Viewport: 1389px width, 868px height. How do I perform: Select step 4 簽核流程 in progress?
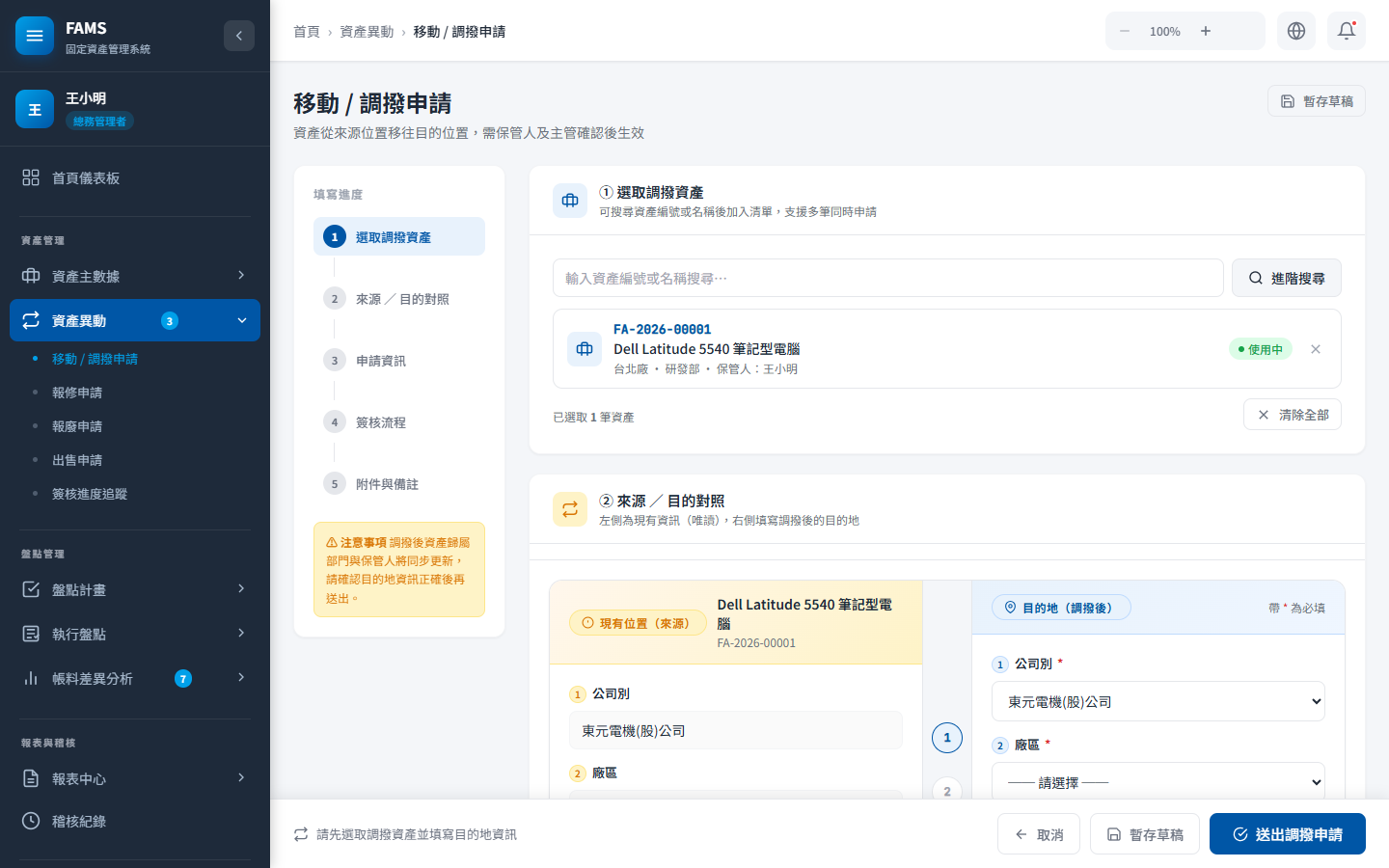(x=380, y=422)
